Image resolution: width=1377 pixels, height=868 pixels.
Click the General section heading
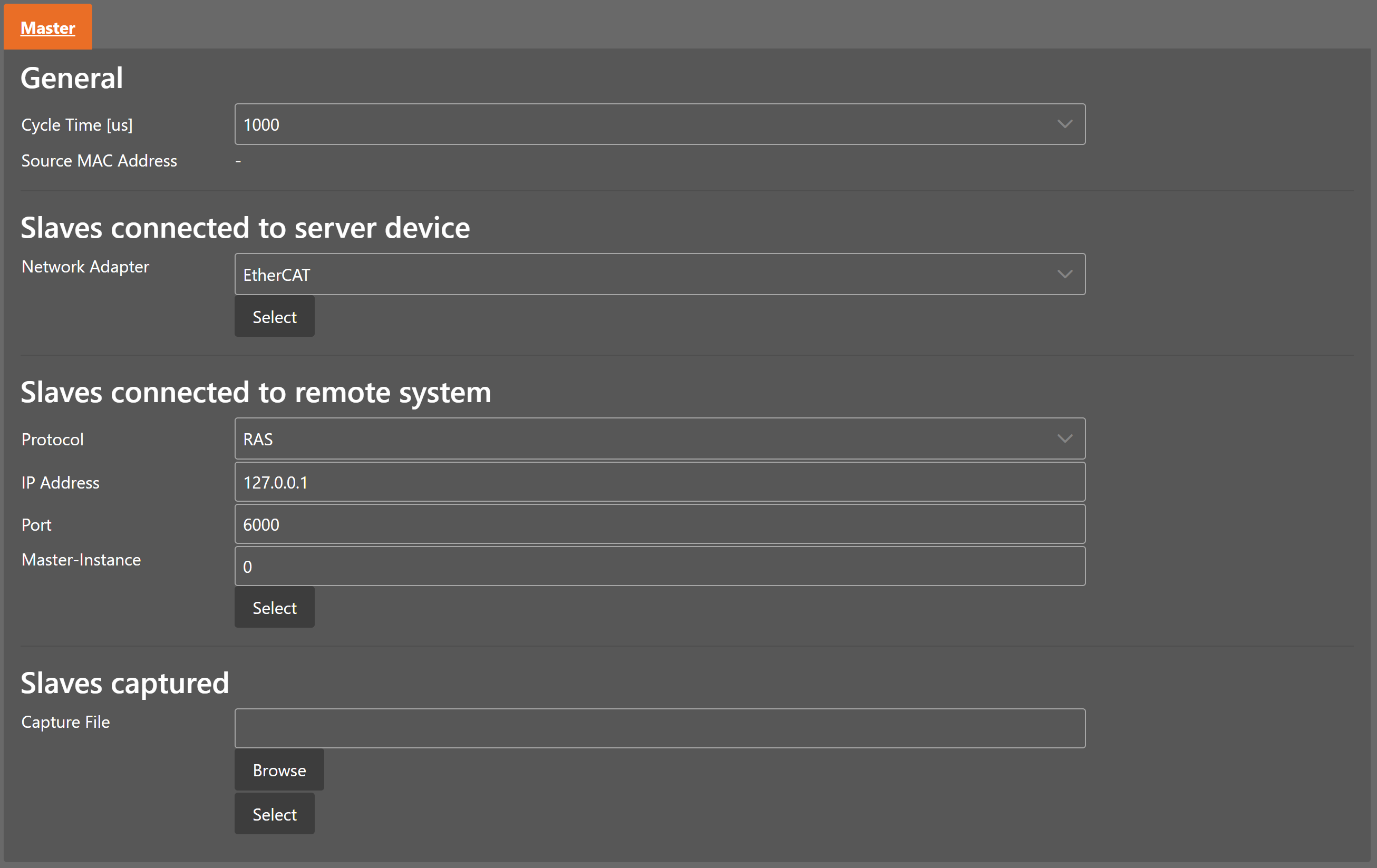[x=72, y=79]
